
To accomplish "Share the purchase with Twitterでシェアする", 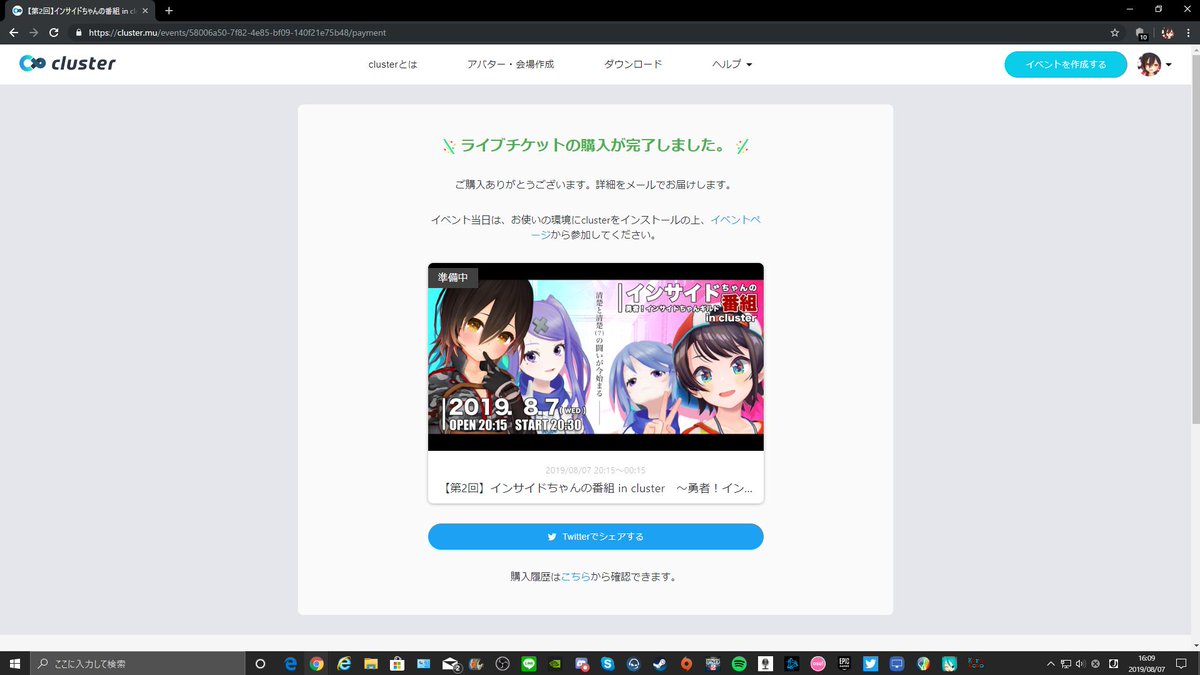I will (x=596, y=536).
